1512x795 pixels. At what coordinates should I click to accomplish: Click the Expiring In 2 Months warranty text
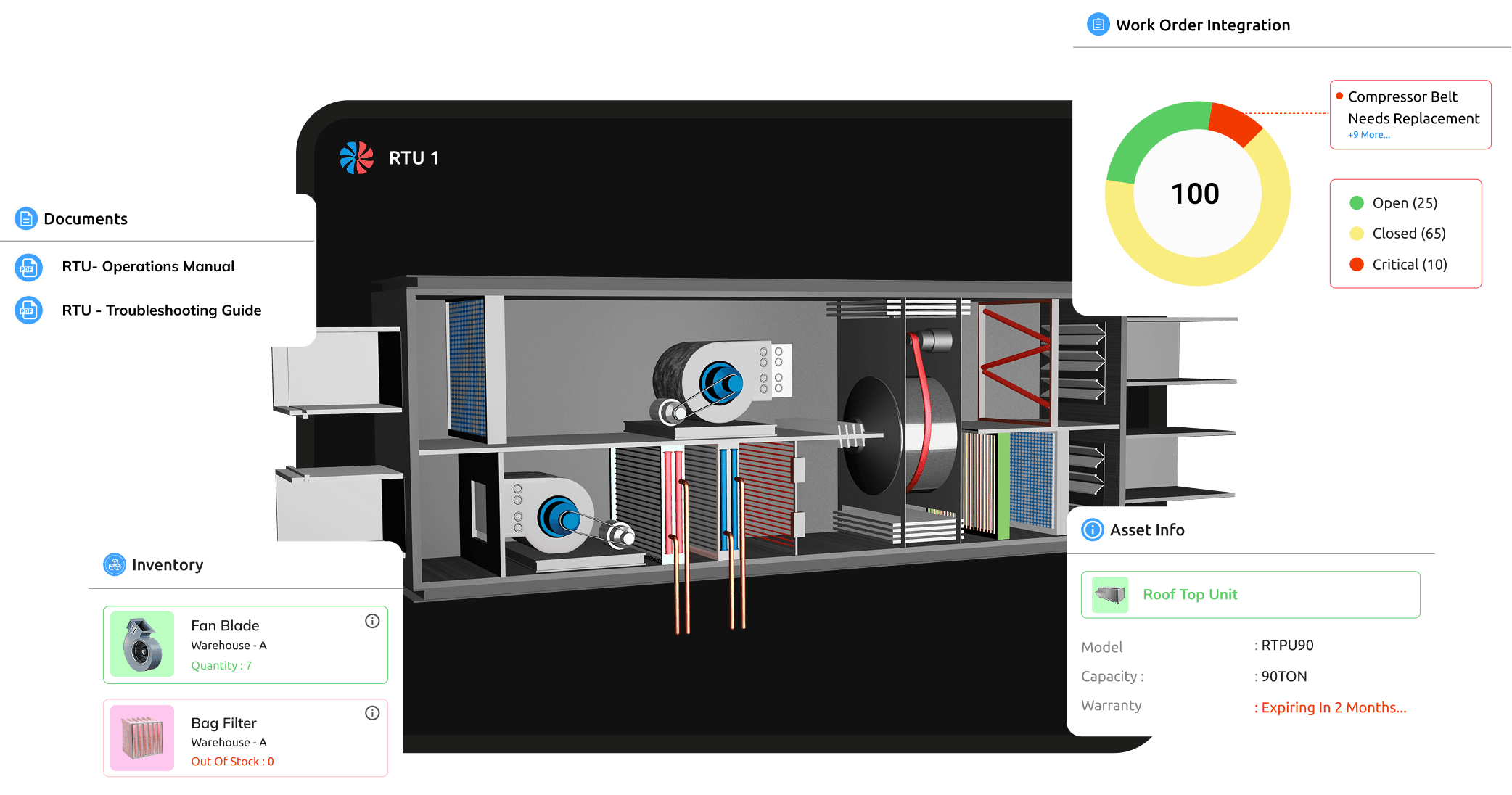coord(1333,707)
